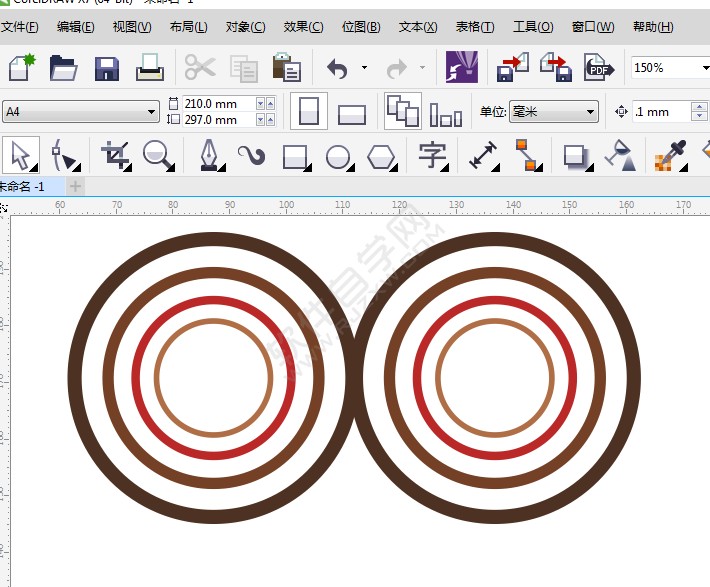The image size is (710, 587).
Task: Click the New document icon
Action: (21, 67)
